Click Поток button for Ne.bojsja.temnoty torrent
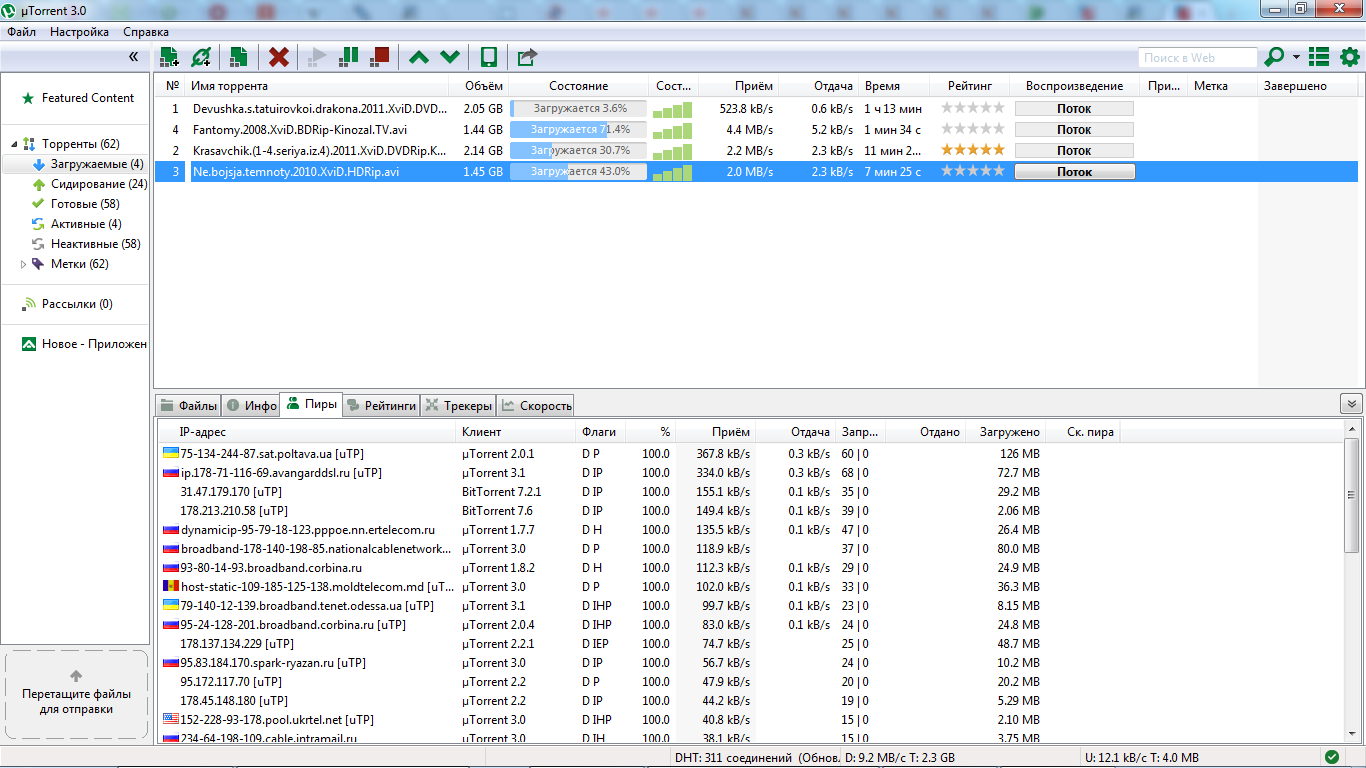This screenshot has height=768, width=1366. point(1074,171)
